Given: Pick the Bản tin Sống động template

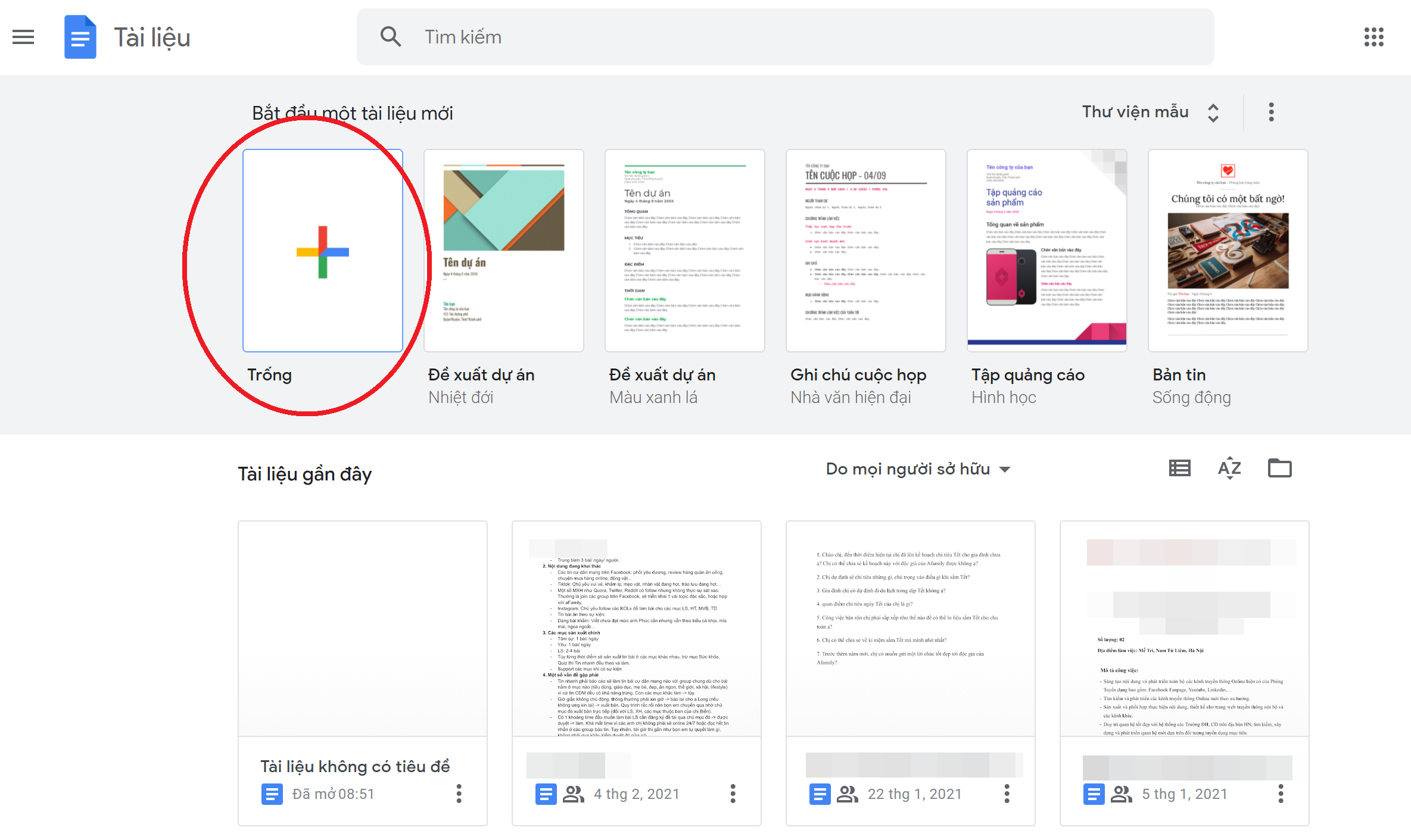Looking at the screenshot, I should pos(1228,251).
